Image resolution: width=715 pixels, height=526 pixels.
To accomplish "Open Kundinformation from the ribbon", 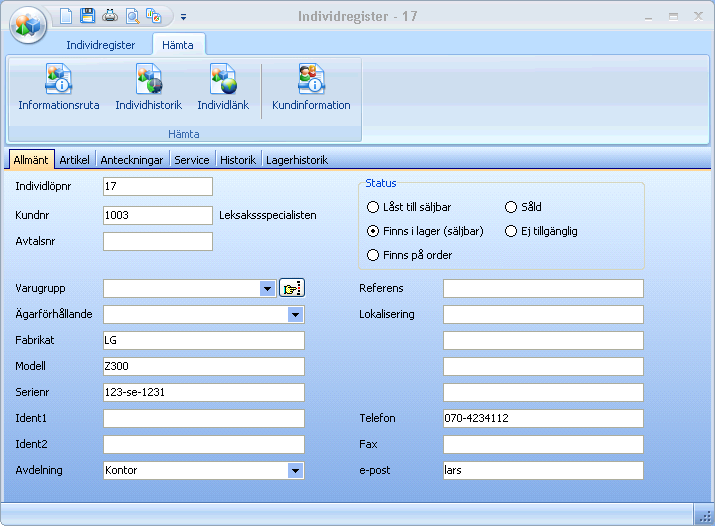I will pos(311,88).
